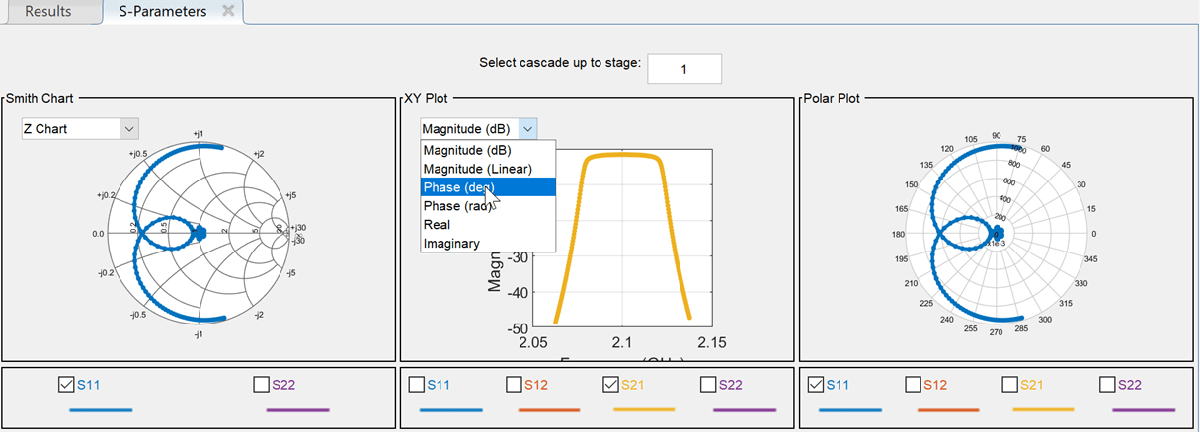Enable S11 checkbox in XY Plot
Viewport: 1200px width, 432px height.
pos(416,384)
